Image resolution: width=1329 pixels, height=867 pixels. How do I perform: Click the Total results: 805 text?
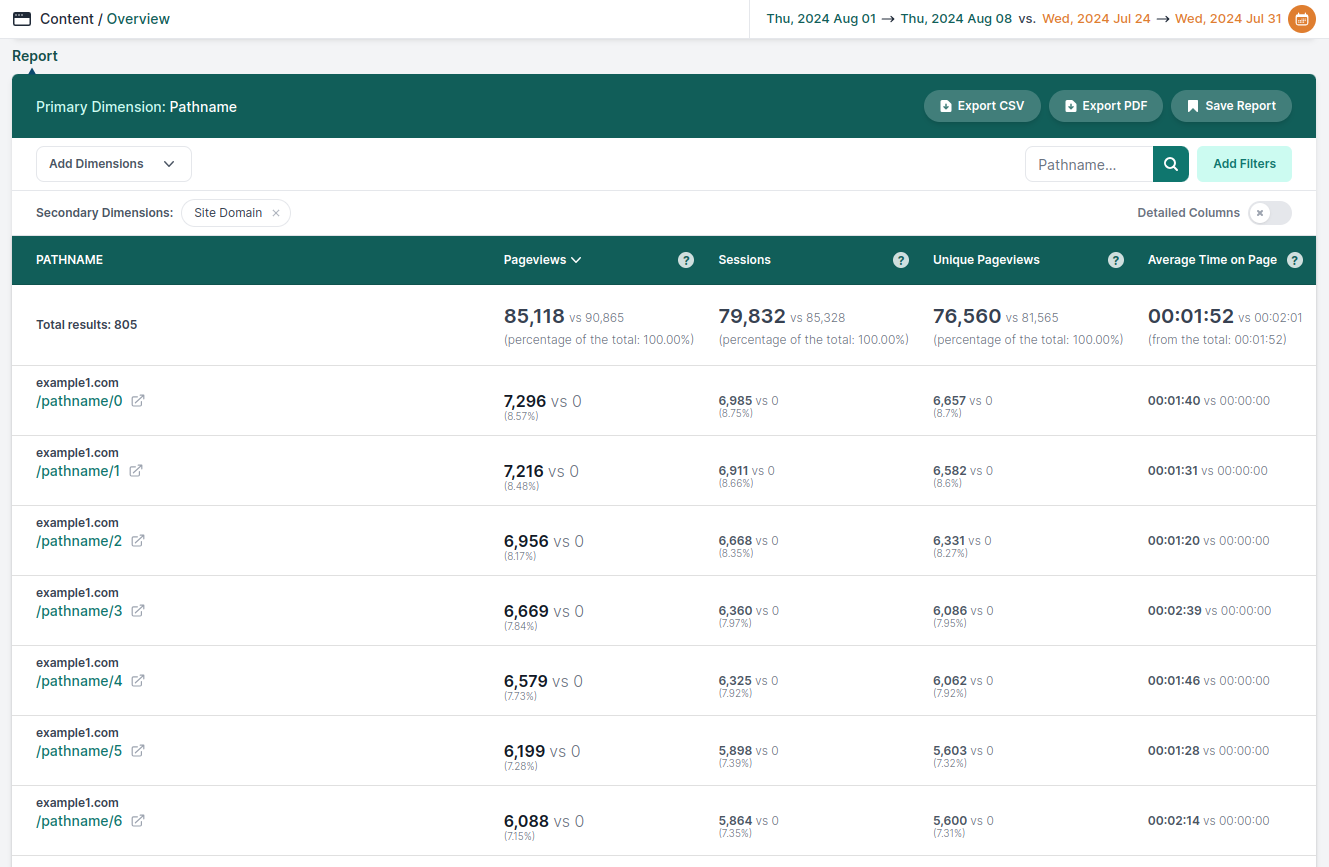[x=87, y=325]
